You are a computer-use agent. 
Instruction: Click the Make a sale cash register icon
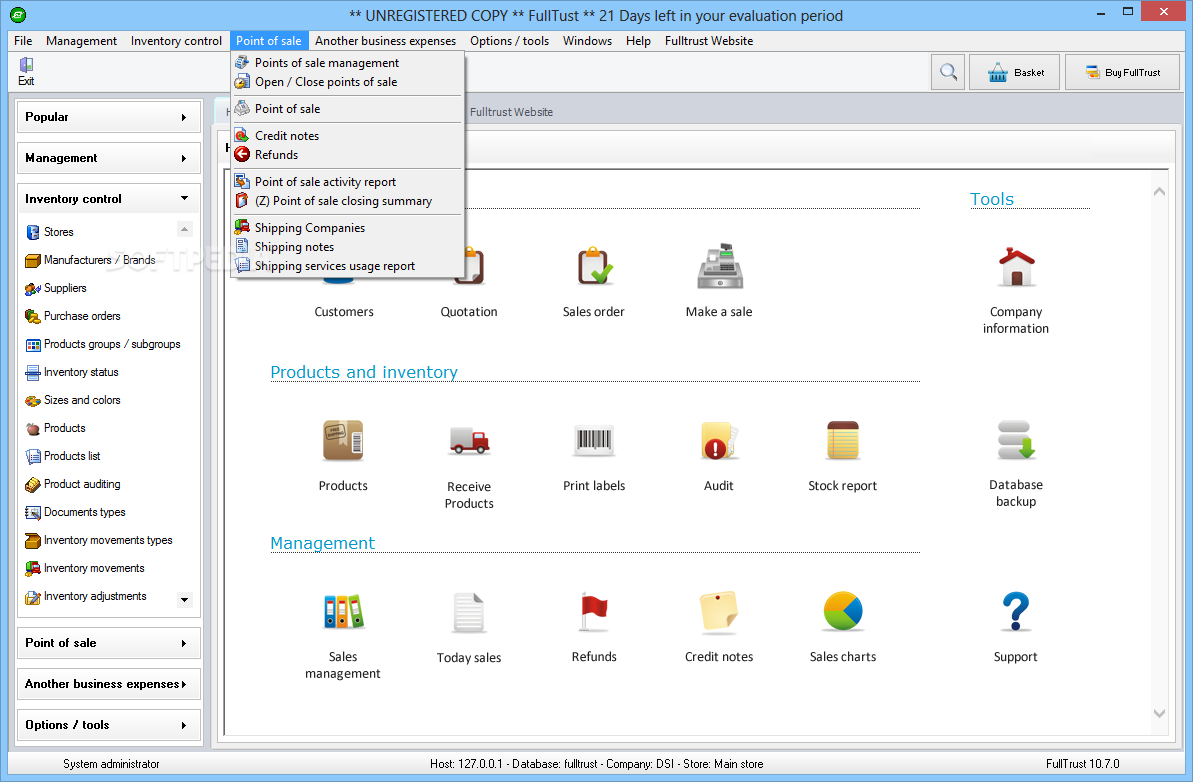(x=720, y=266)
